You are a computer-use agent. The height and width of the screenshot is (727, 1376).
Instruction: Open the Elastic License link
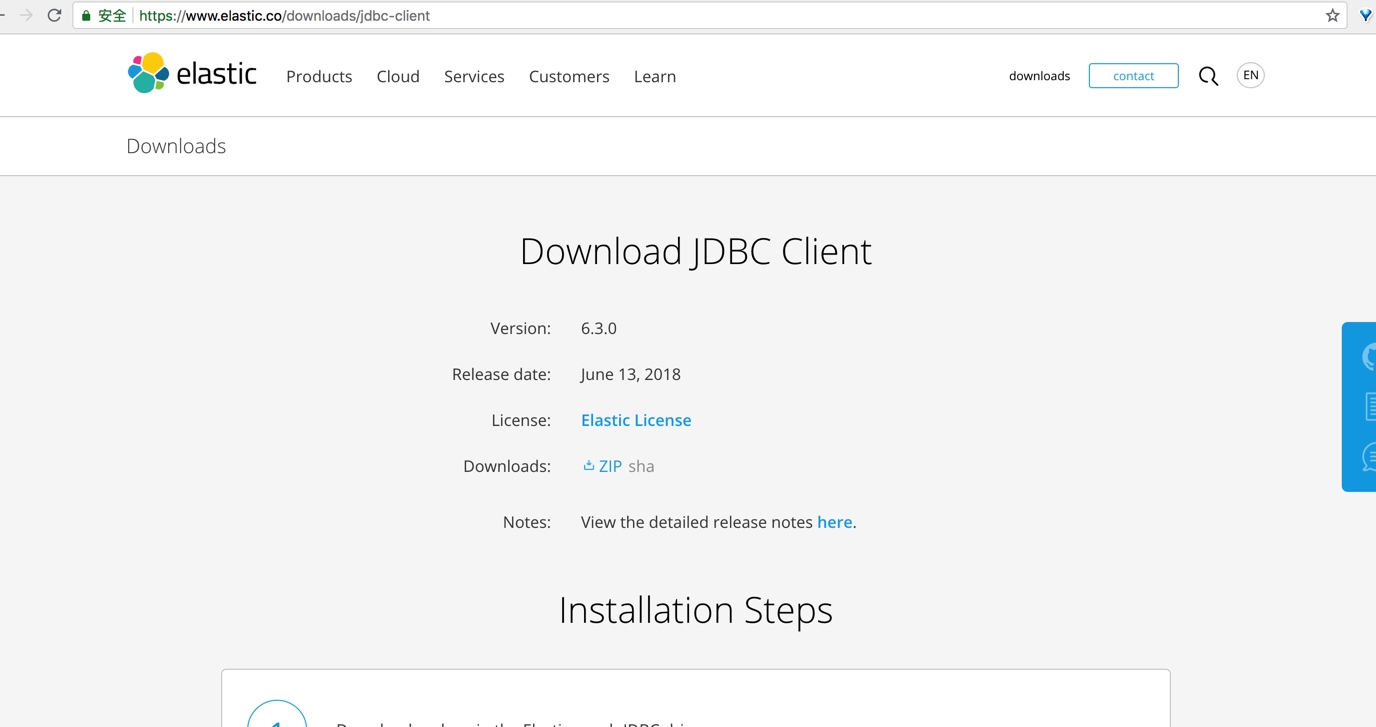coord(636,420)
